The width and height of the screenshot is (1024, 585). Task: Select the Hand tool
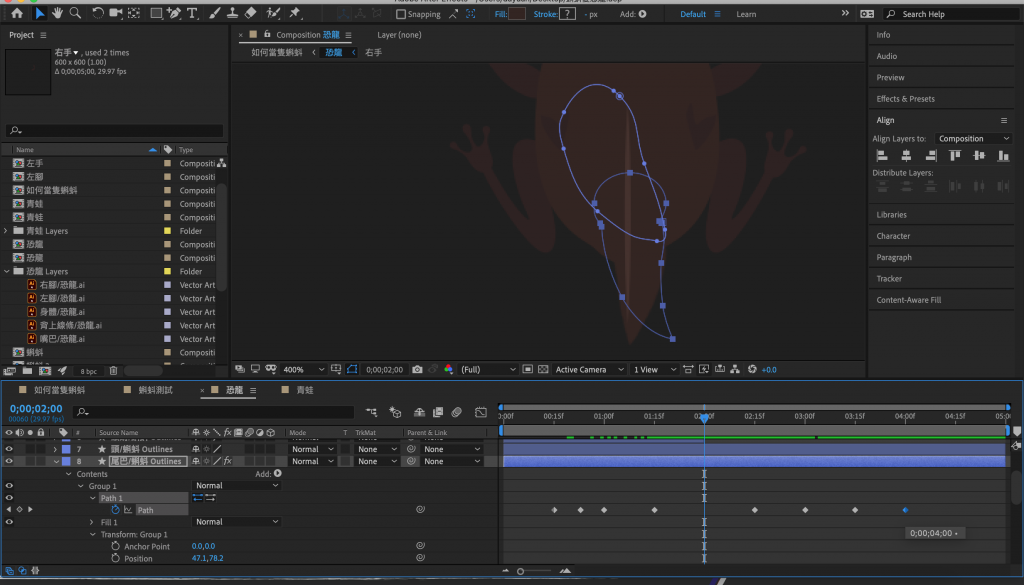[57, 13]
